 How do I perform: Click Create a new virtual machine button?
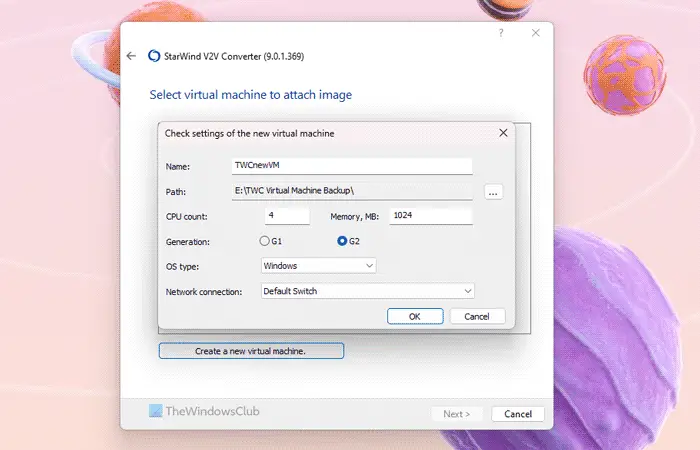251,351
